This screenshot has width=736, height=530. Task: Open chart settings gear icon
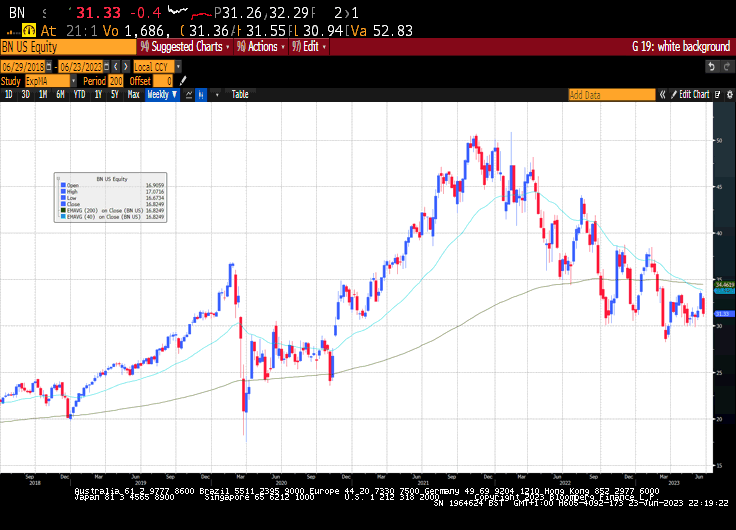[x=730, y=94]
